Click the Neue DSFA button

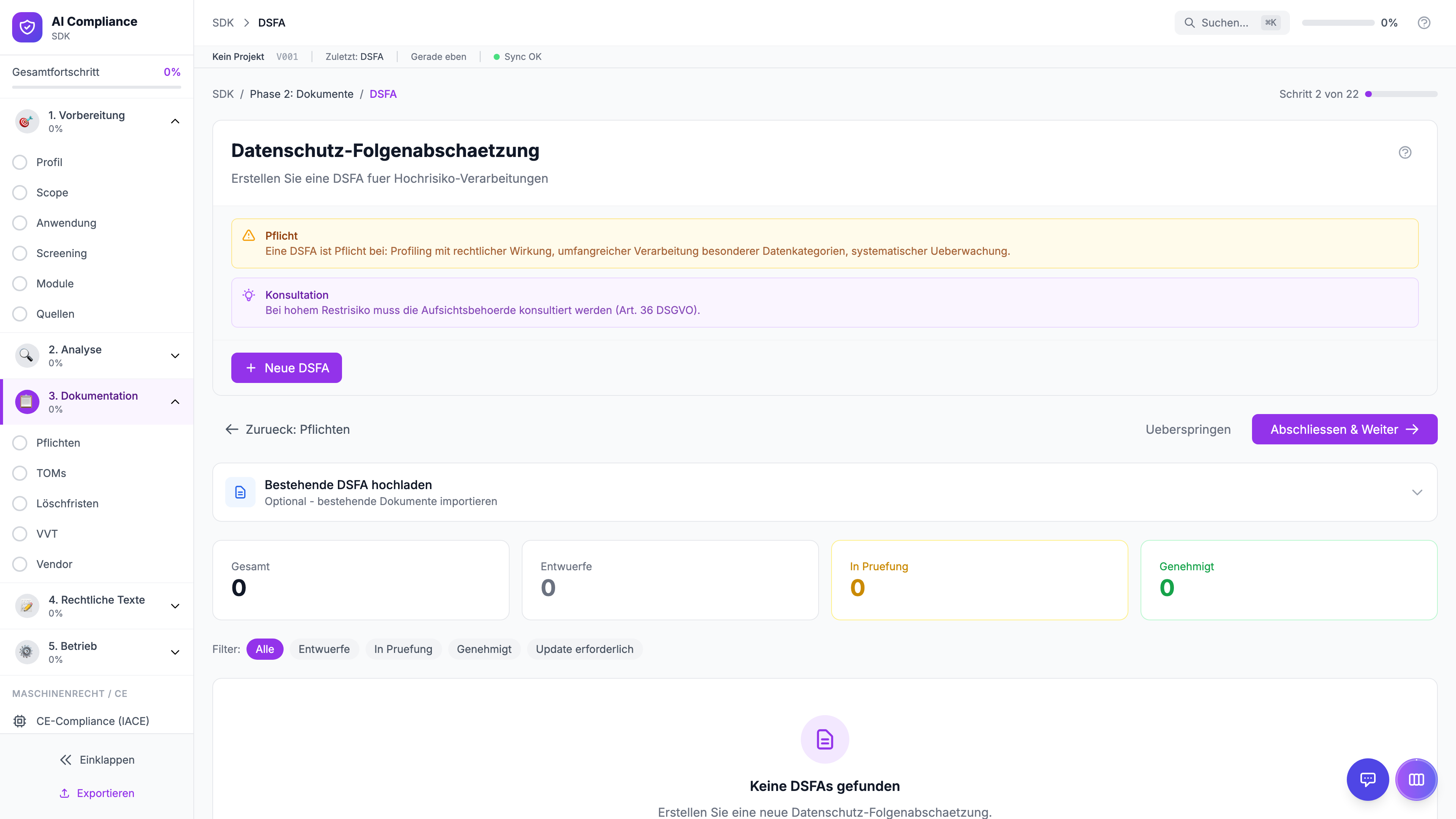tap(286, 368)
